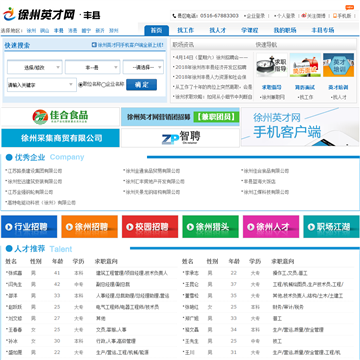
Task: Choose 丰县 in the area selector
Action: click(59, 30)
